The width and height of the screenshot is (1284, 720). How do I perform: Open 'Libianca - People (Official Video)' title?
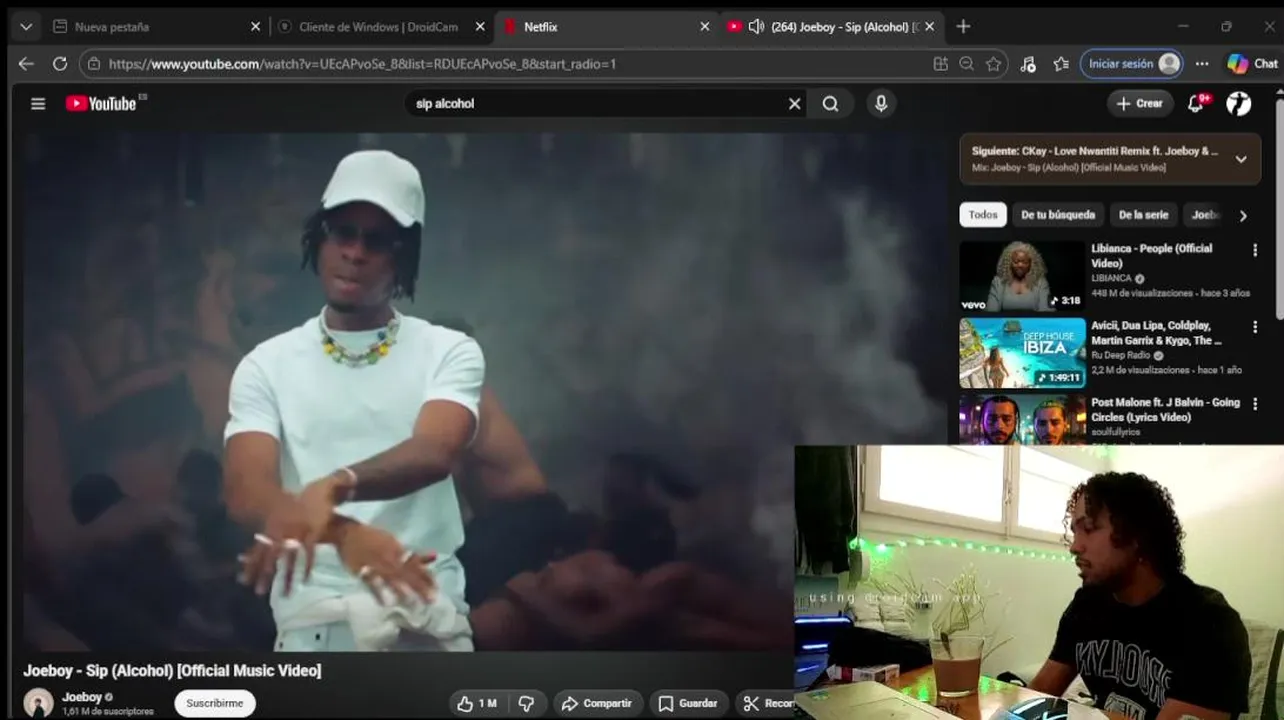click(x=1152, y=256)
